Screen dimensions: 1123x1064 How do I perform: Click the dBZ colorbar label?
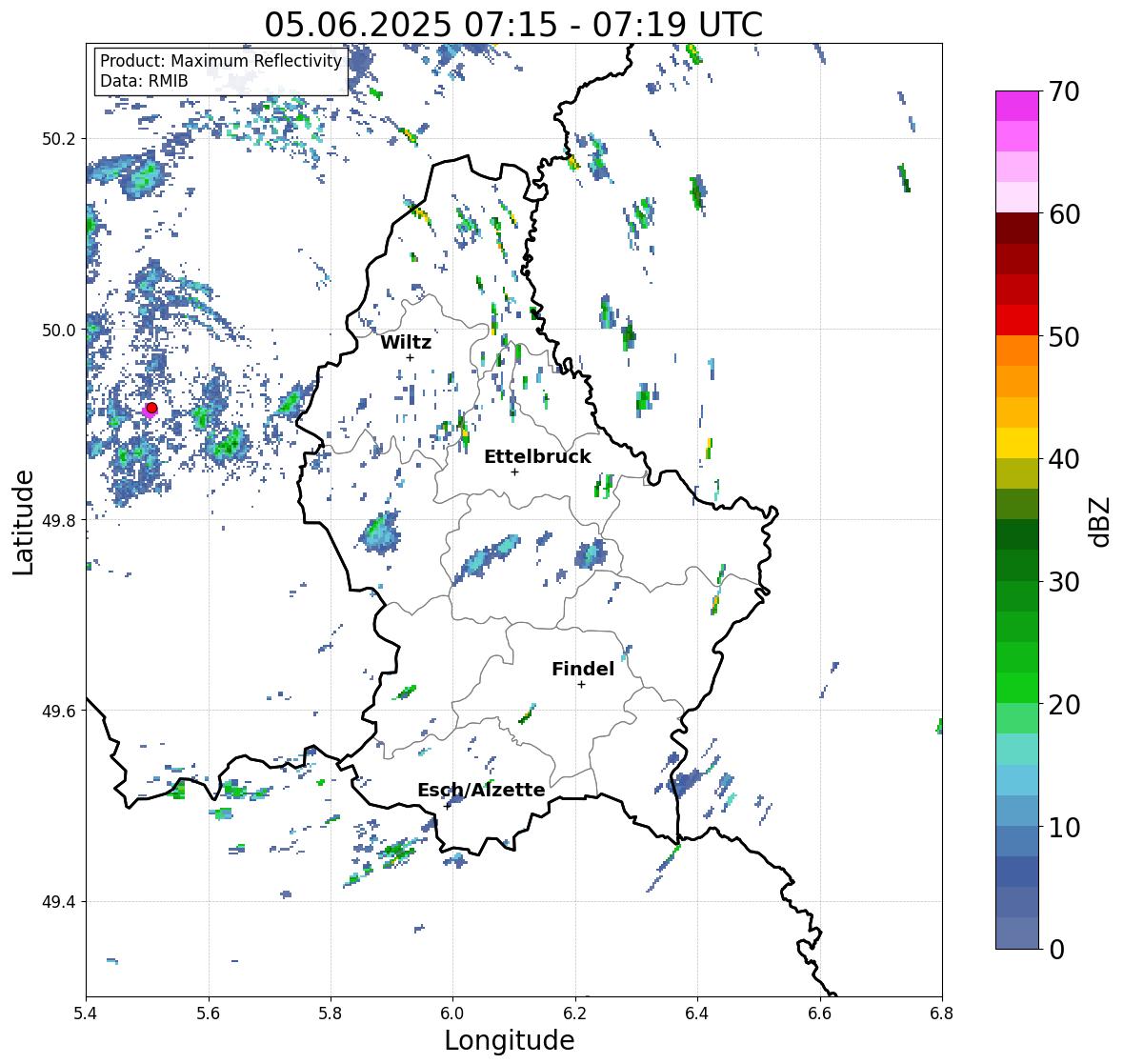coord(1101,521)
